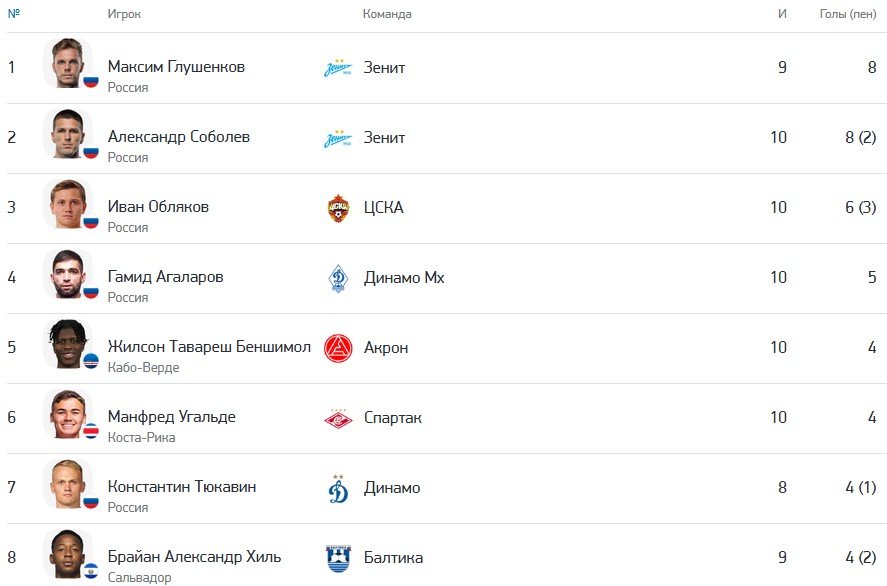The width and height of the screenshot is (887, 586).
Task: Open Манфред Угальде player page
Action: point(171,417)
